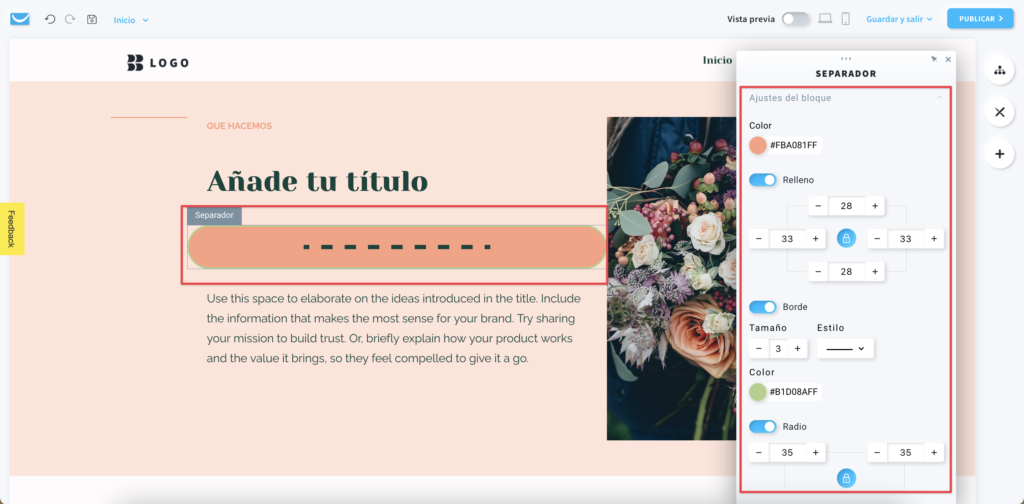Redo the last undone change
This screenshot has height=504, width=1024.
[x=70, y=20]
